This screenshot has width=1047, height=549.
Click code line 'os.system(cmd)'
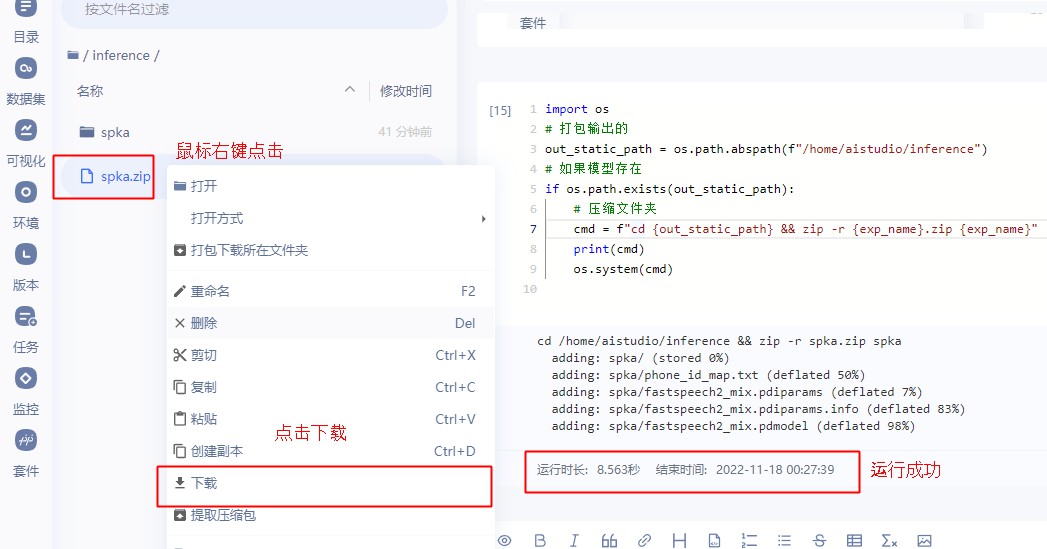[x=623, y=269]
